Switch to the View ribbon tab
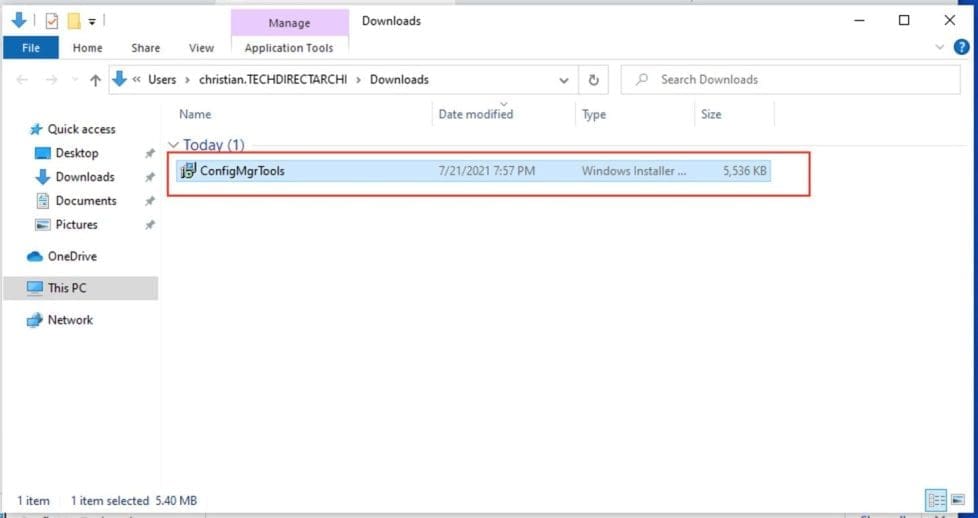 click(201, 47)
